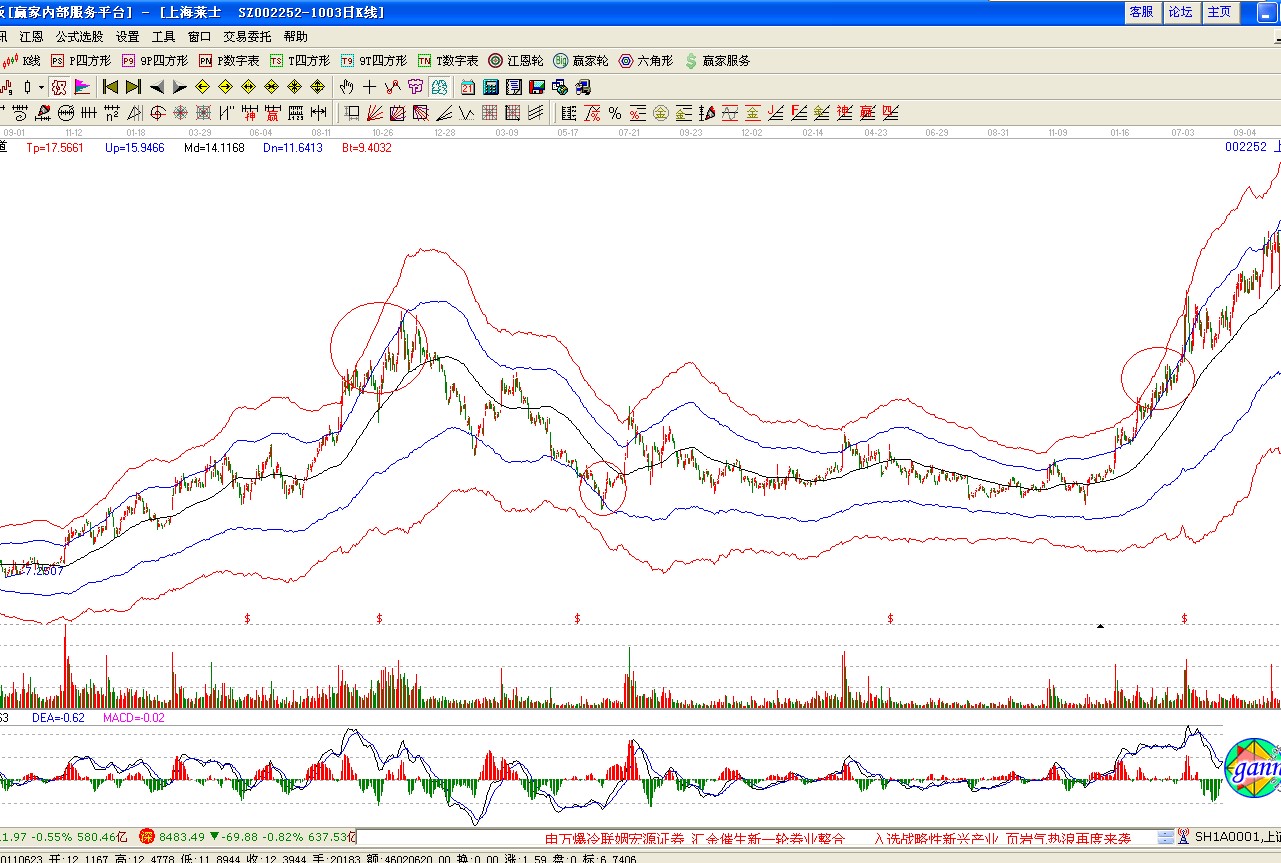Open the calendar icon showing 21
This screenshot has width=1281, height=863.
pos(468,87)
